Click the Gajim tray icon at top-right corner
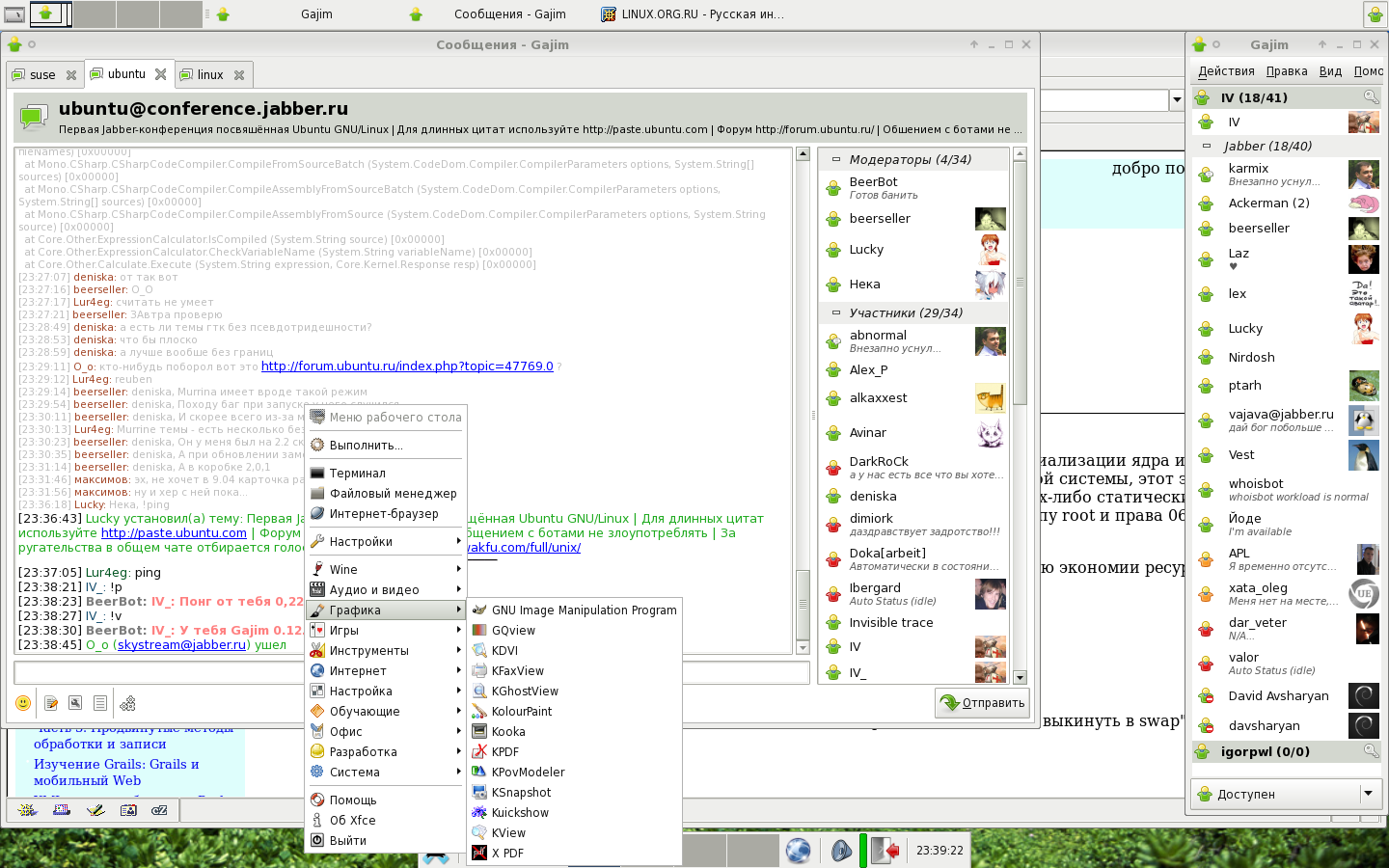The height and width of the screenshot is (868, 1389). coord(1375,14)
